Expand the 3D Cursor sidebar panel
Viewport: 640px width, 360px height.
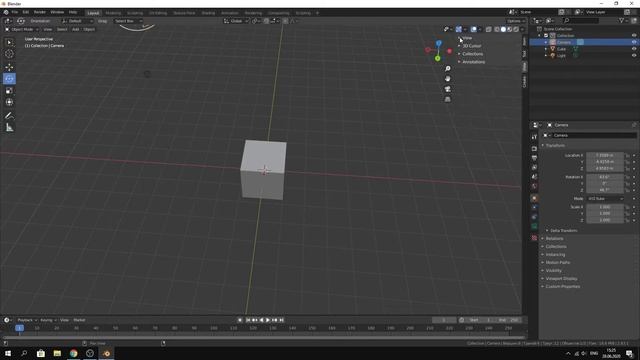(471, 46)
